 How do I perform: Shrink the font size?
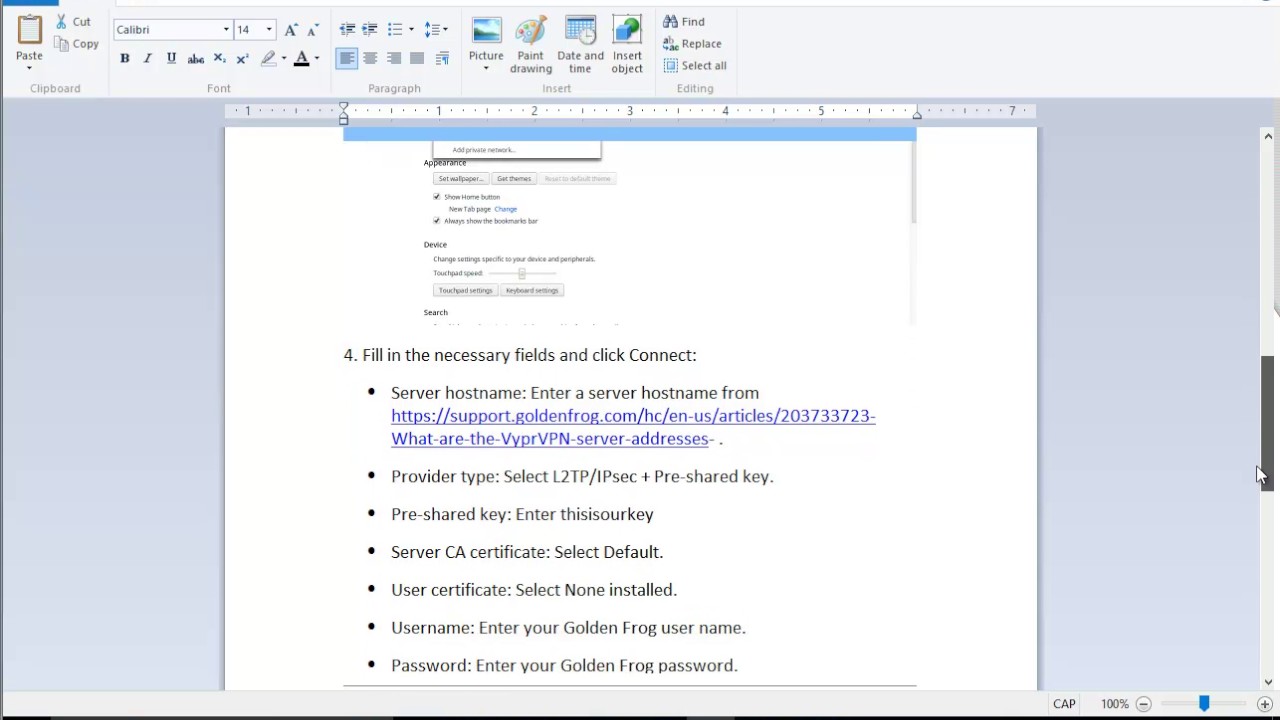point(312,29)
